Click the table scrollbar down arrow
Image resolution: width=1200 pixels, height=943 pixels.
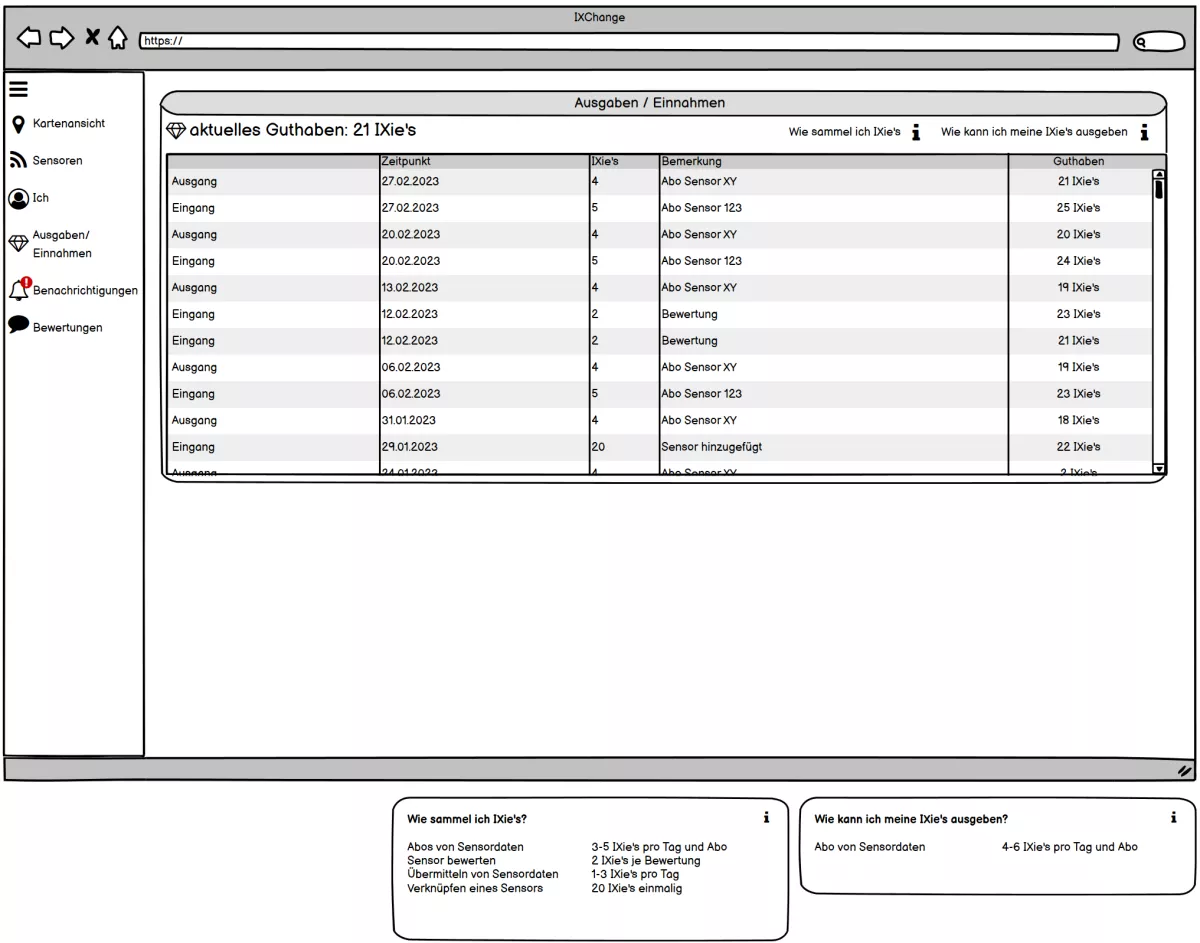point(1159,468)
